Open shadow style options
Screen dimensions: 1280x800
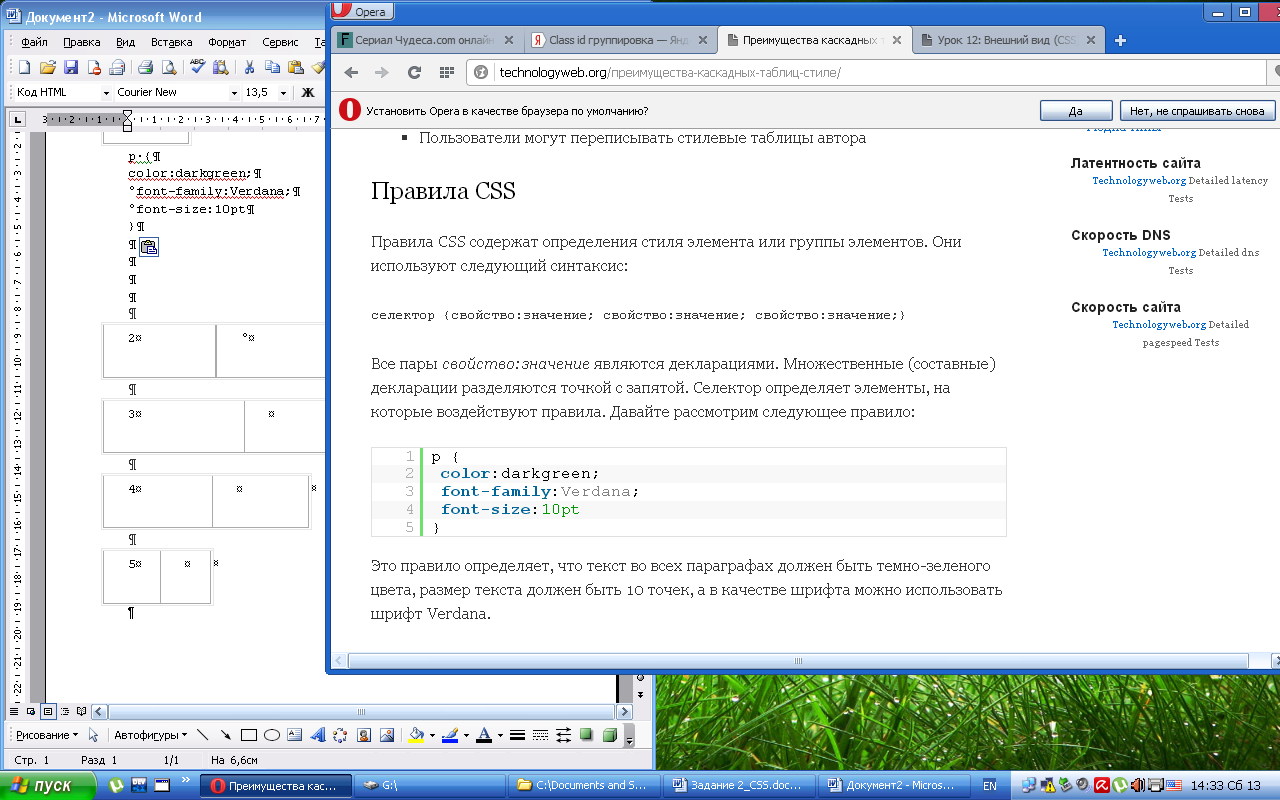click(x=586, y=735)
